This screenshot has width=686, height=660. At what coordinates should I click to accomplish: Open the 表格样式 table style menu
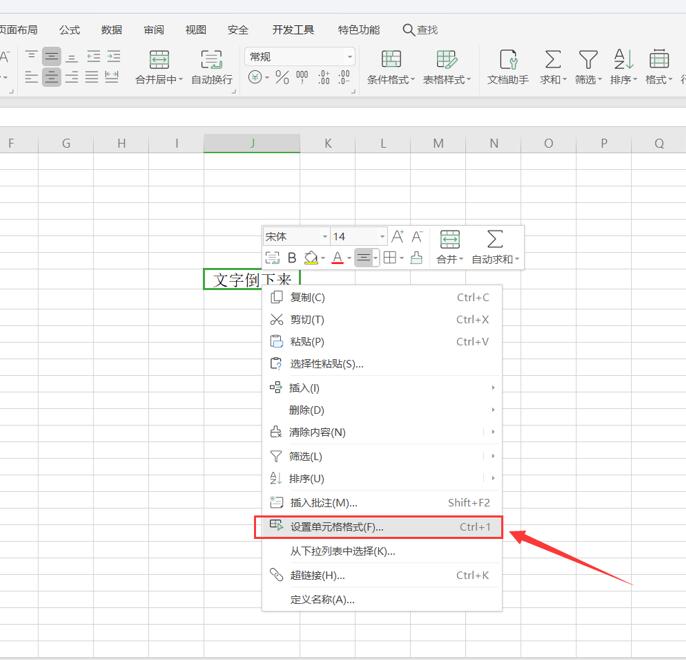tap(447, 66)
